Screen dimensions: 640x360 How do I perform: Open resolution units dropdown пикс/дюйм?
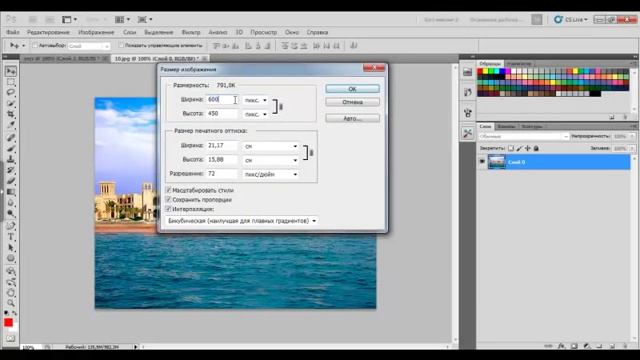tap(271, 174)
